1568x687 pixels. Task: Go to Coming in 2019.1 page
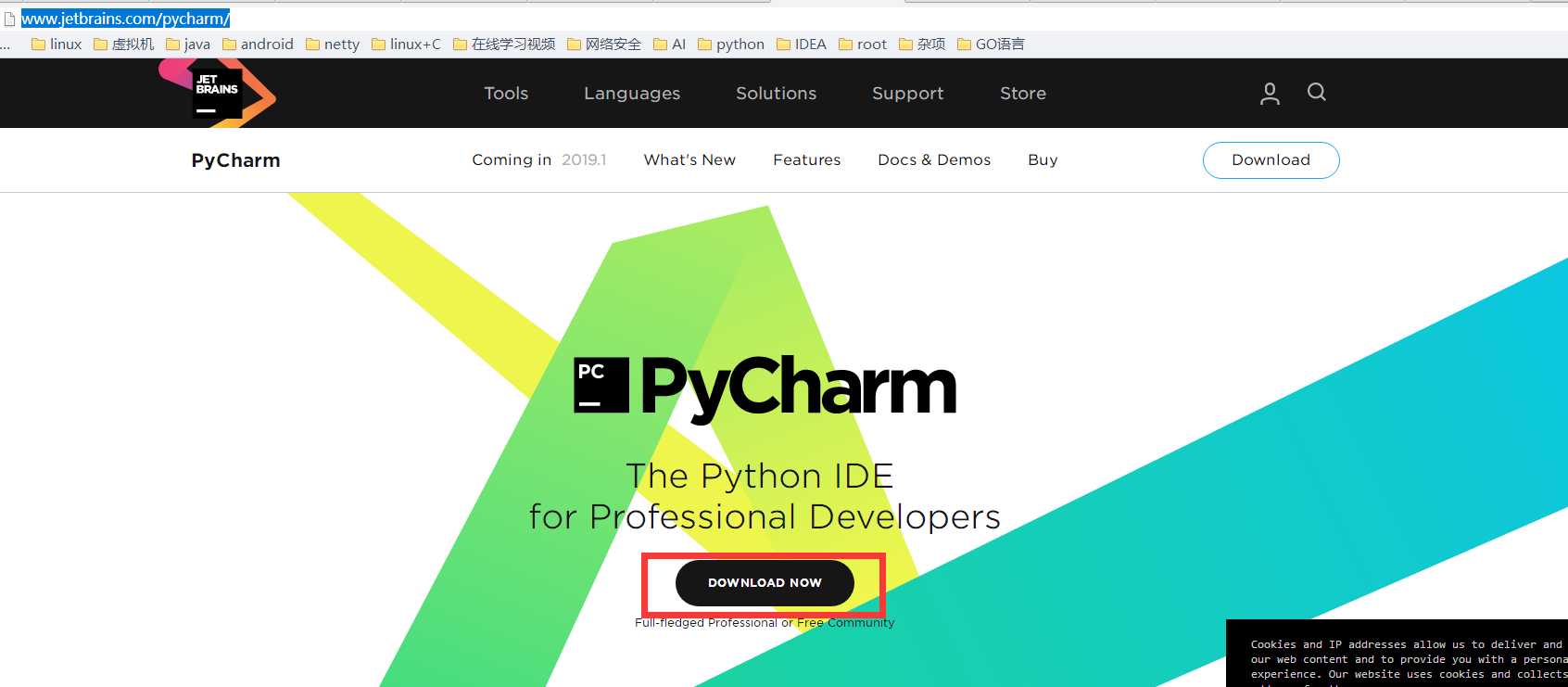[539, 159]
